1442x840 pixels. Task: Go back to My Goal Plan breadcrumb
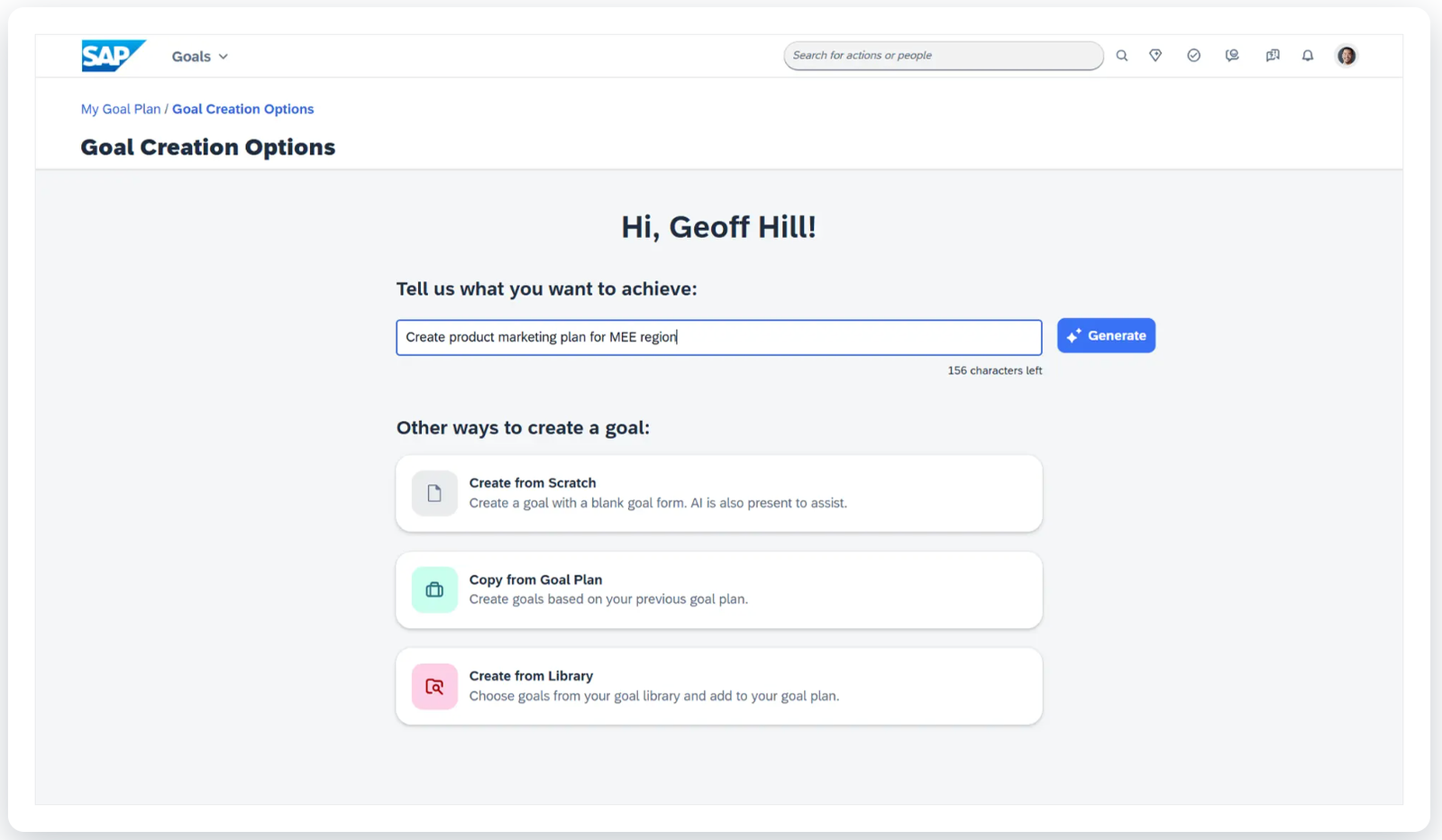point(121,109)
